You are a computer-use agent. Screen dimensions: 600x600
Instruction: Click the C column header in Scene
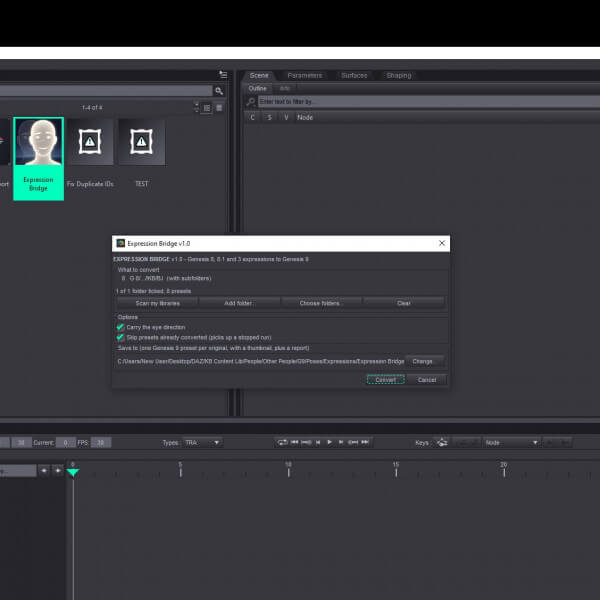click(x=252, y=117)
